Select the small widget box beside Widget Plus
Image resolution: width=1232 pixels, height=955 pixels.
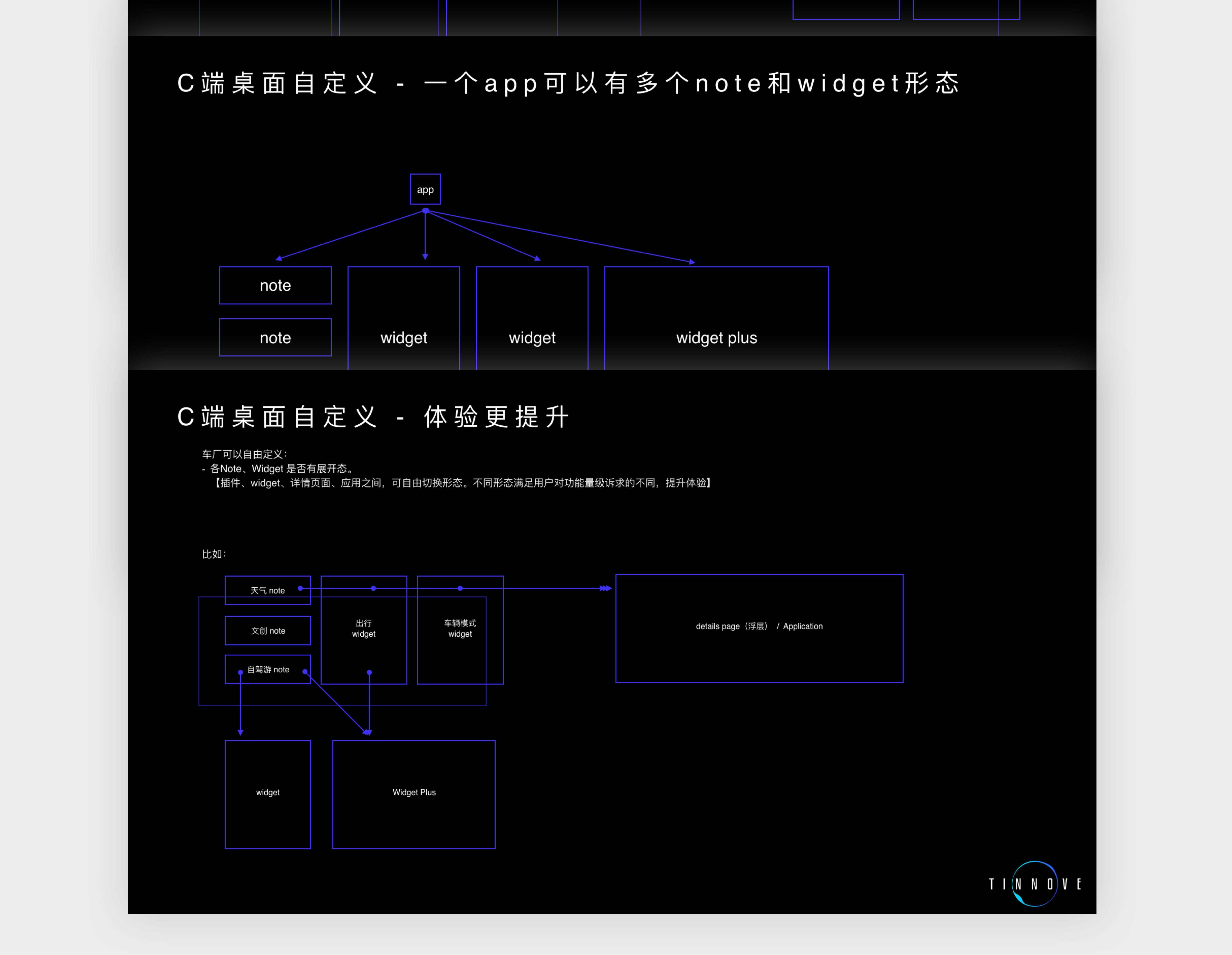[x=268, y=794]
